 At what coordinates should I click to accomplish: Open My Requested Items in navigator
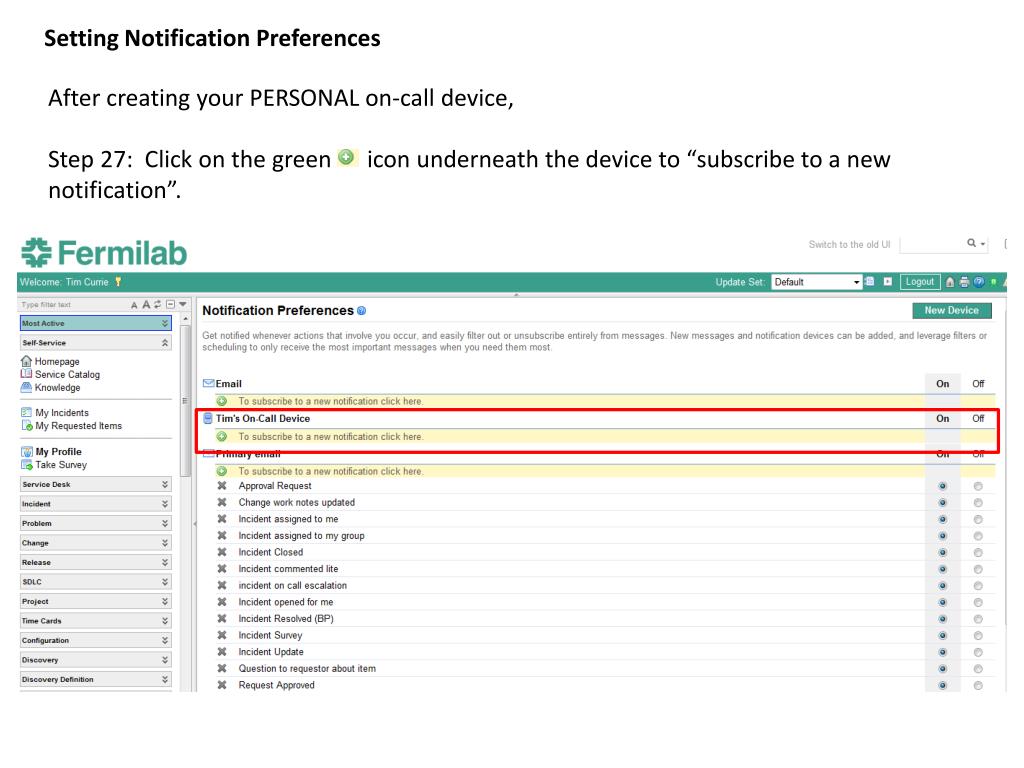tap(78, 426)
